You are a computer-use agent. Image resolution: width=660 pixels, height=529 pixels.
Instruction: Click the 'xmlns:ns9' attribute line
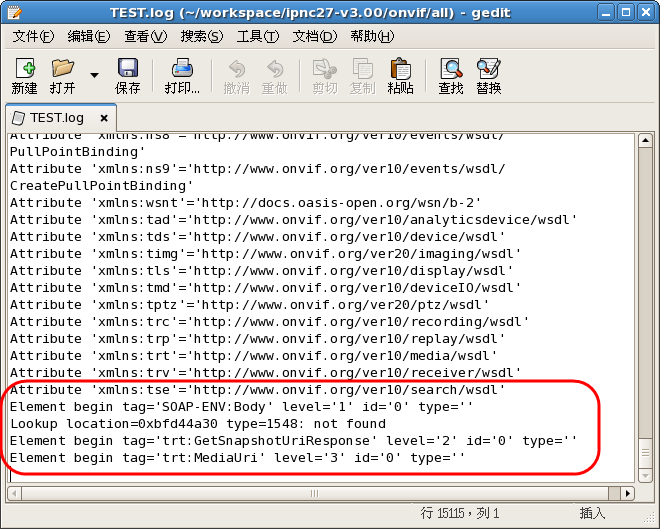click(x=257, y=169)
